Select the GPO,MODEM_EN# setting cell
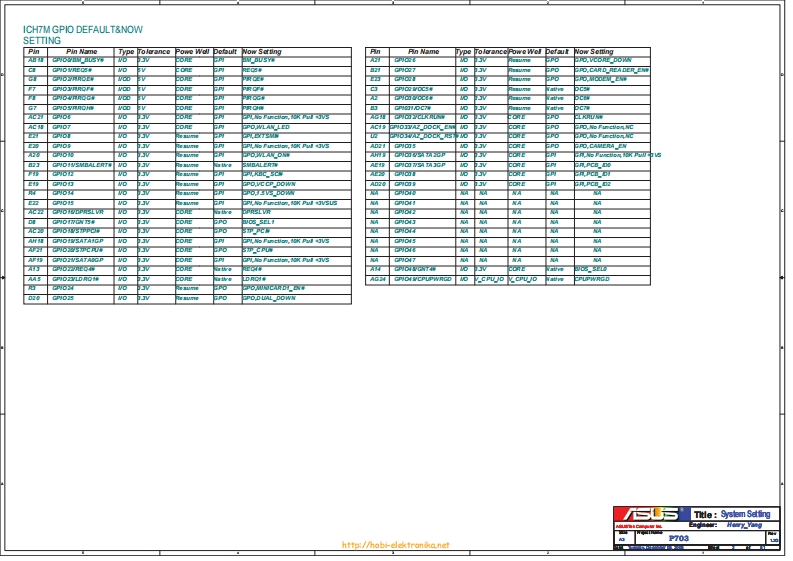 [x=601, y=79]
